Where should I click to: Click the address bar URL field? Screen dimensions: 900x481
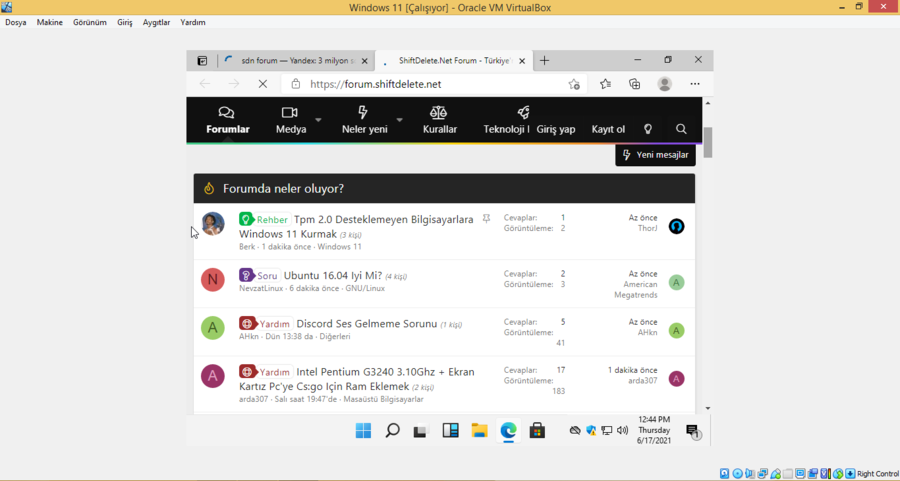[x=433, y=84]
